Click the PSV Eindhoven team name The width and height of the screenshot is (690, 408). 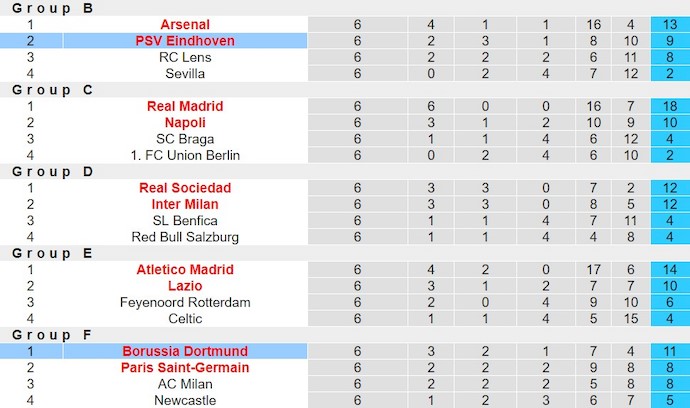(x=185, y=41)
